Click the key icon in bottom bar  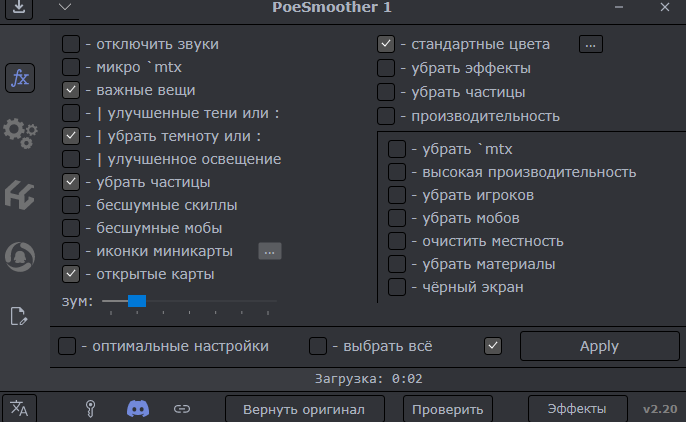pos(90,409)
